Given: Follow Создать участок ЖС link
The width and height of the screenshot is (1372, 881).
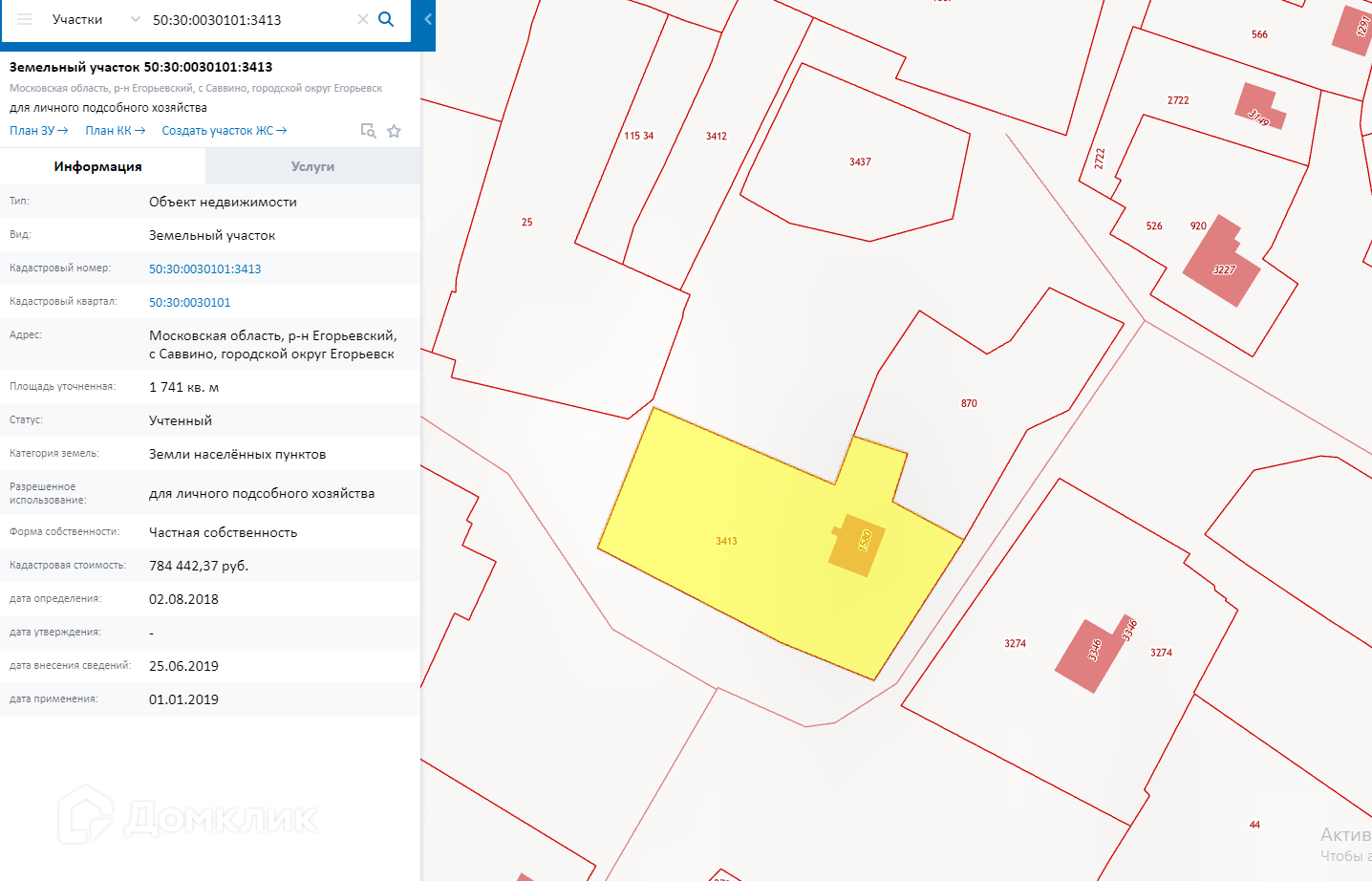Looking at the screenshot, I should click(225, 131).
